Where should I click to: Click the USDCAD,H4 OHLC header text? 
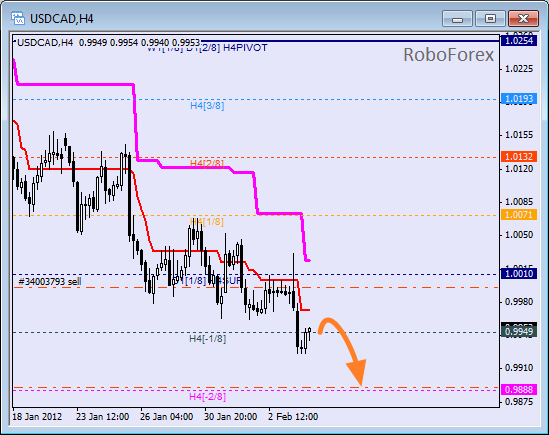tap(109, 43)
